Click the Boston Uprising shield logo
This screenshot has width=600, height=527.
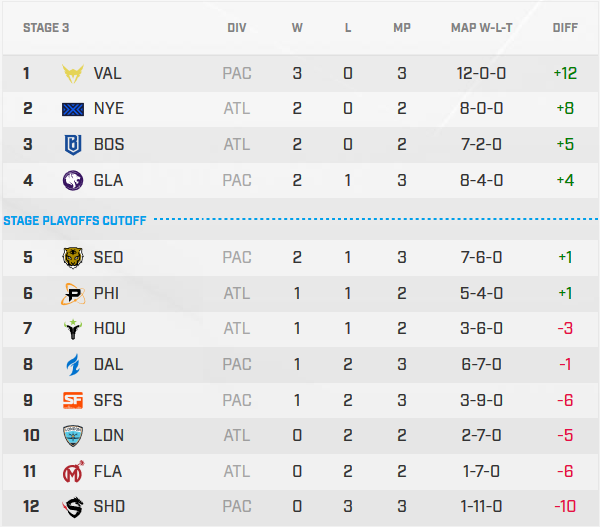point(73,144)
